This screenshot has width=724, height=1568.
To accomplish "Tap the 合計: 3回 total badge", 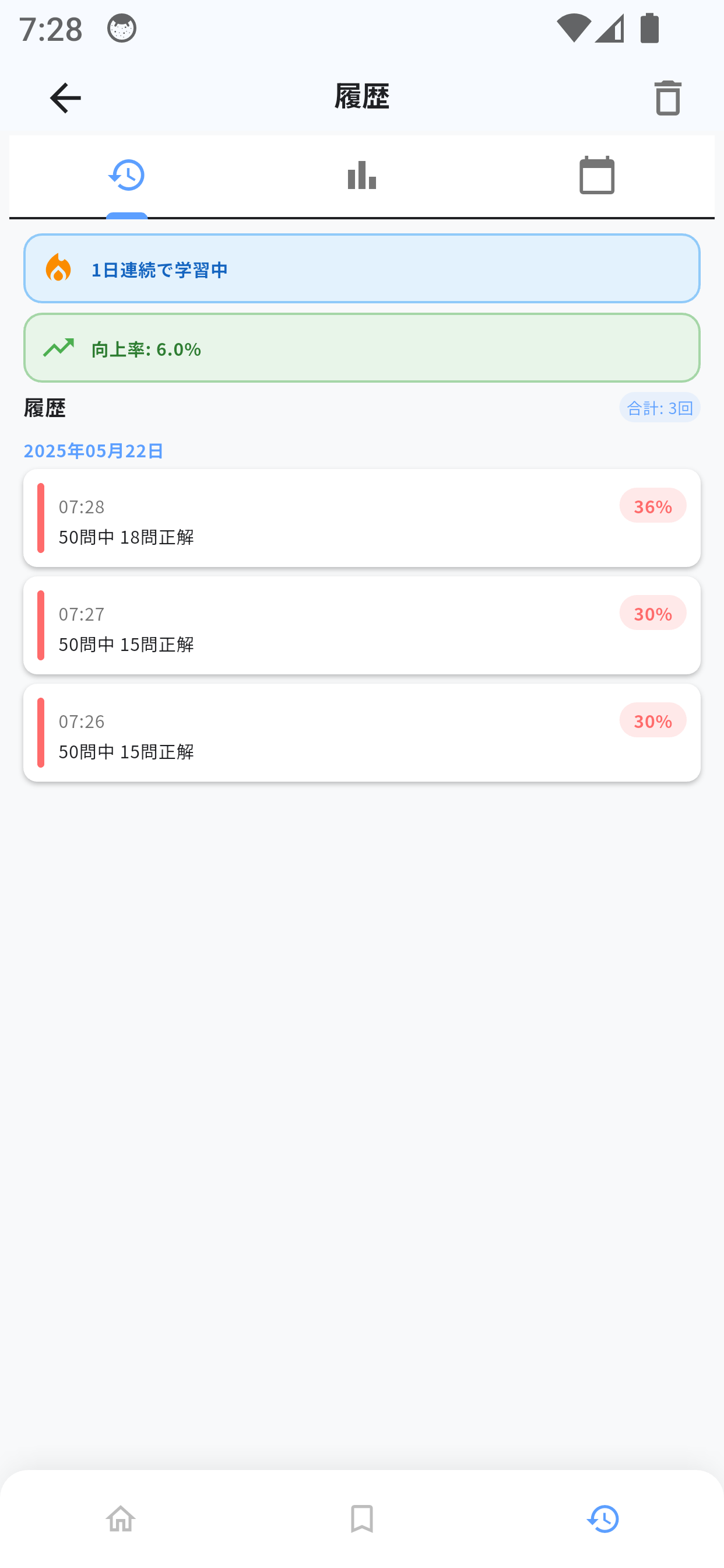I will pos(659,407).
